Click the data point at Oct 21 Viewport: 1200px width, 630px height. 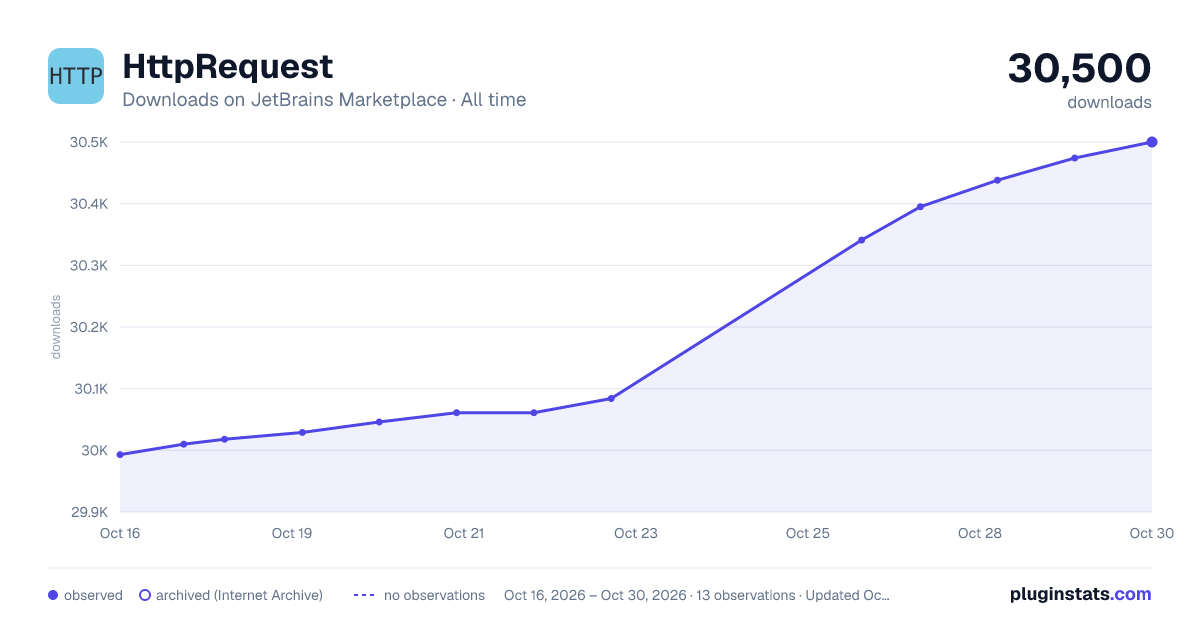456,412
